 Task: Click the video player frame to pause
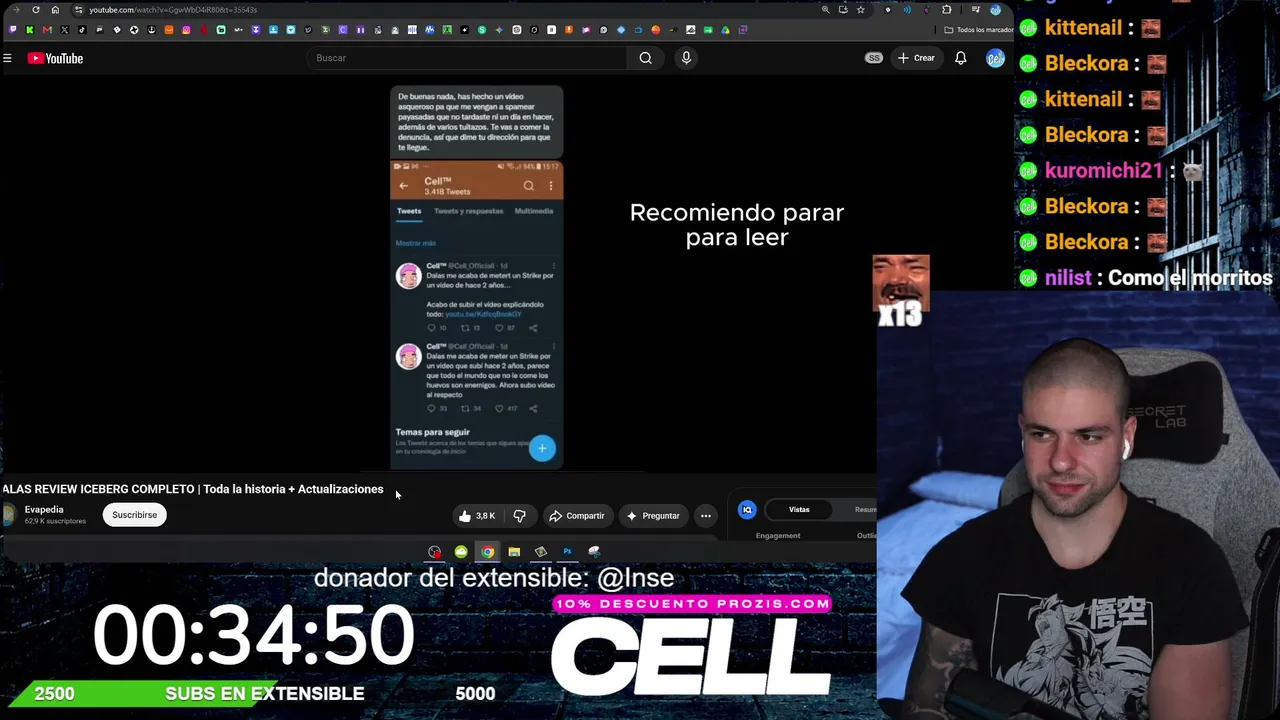pos(438,275)
